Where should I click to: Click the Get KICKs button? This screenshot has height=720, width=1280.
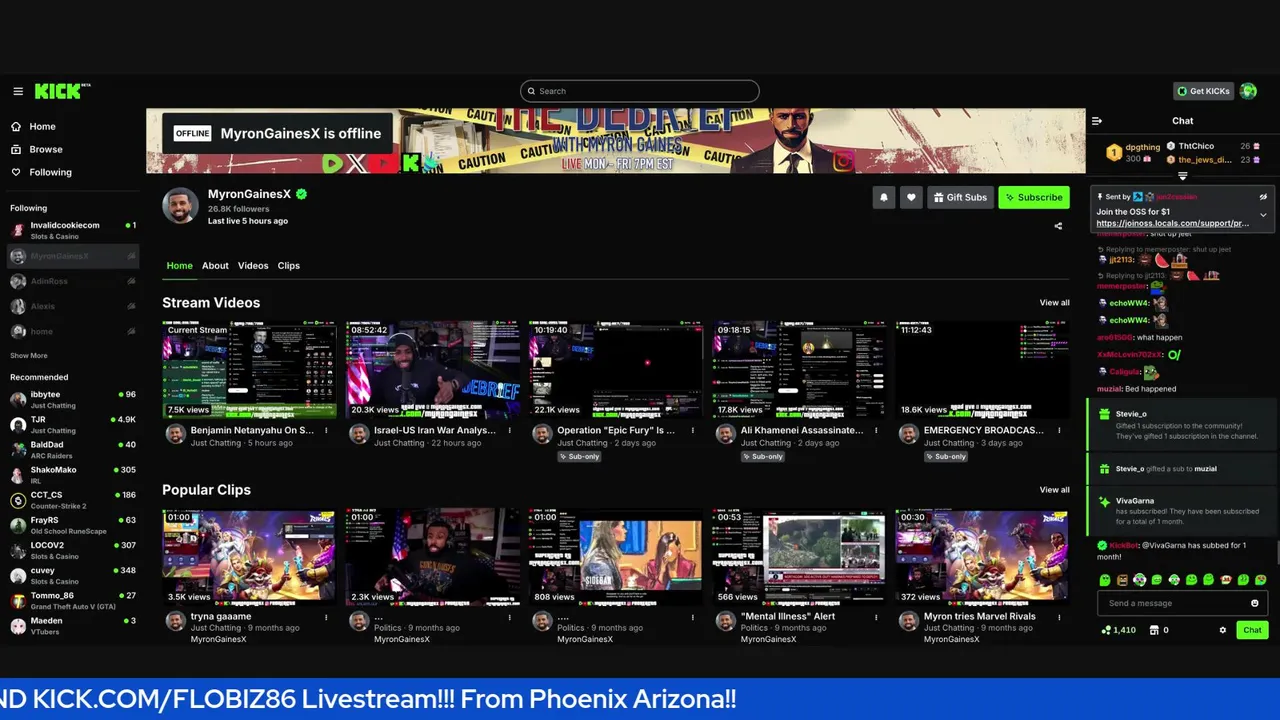tap(1203, 91)
